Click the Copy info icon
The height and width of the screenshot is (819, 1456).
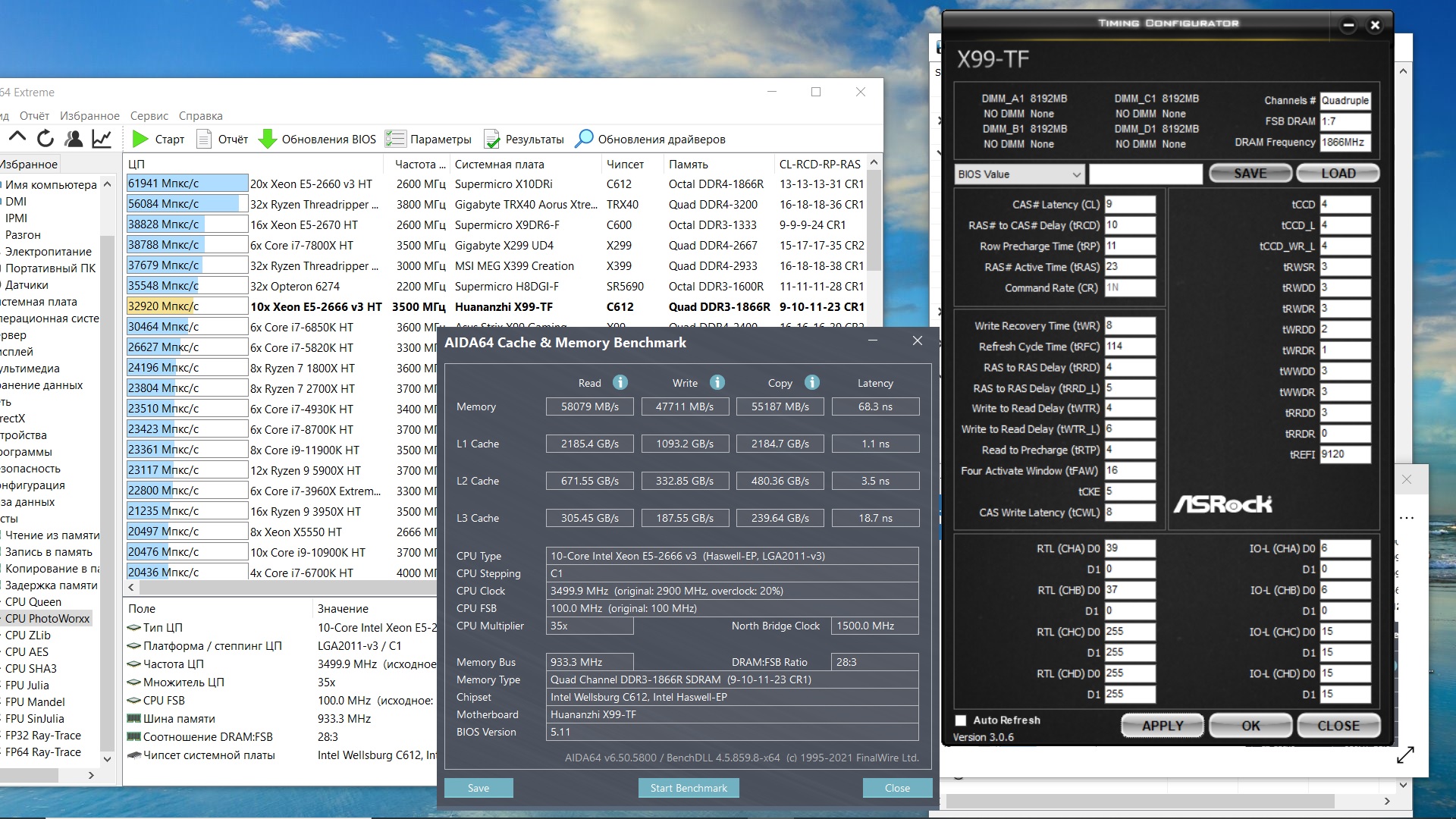tap(812, 382)
